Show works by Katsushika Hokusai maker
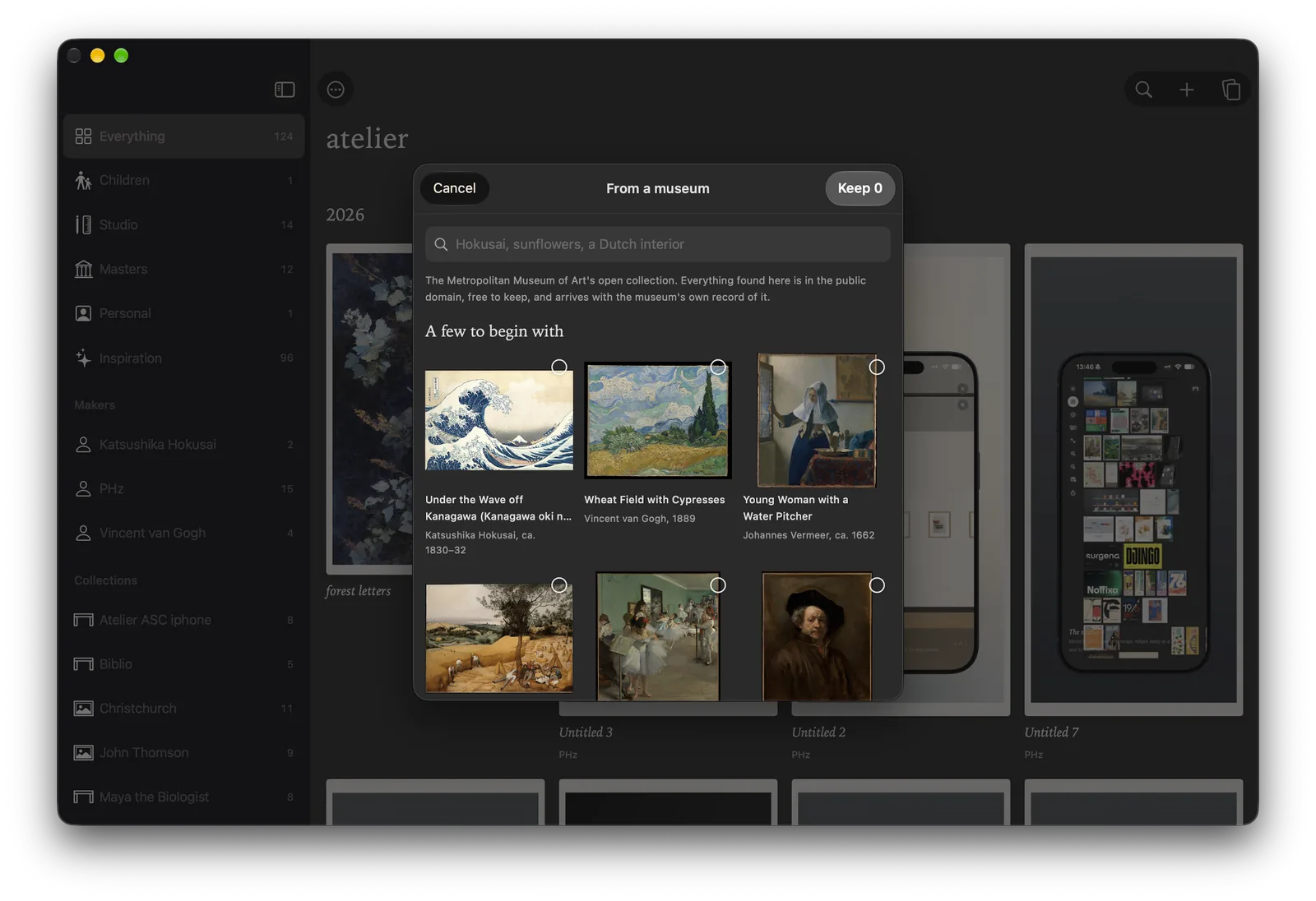This screenshot has width=1316, height=901. coord(184,445)
